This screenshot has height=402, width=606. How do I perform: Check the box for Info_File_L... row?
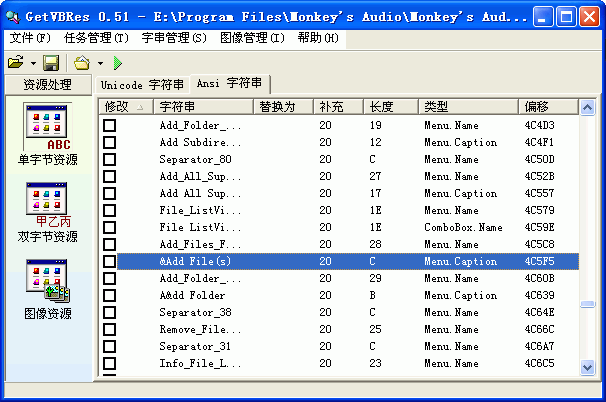pyautogui.click(x=110, y=363)
